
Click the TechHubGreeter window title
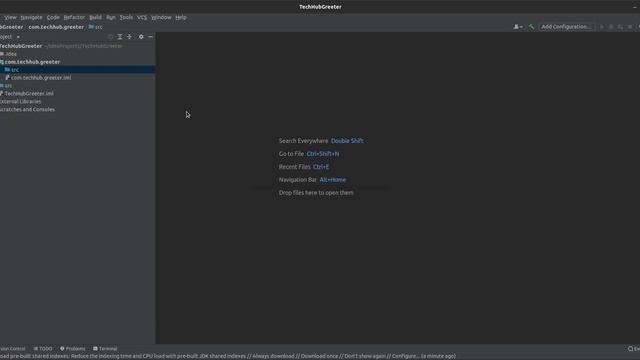[x=320, y=7]
